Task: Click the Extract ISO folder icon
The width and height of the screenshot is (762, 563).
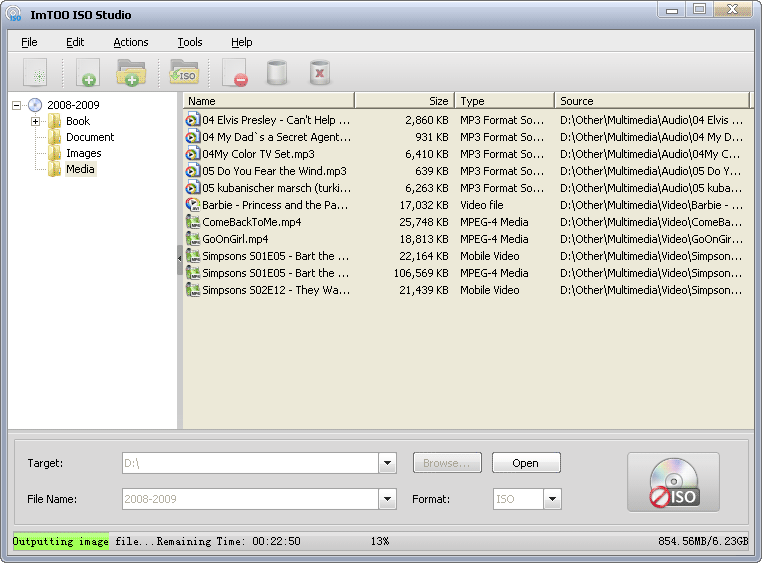Action: (x=184, y=72)
